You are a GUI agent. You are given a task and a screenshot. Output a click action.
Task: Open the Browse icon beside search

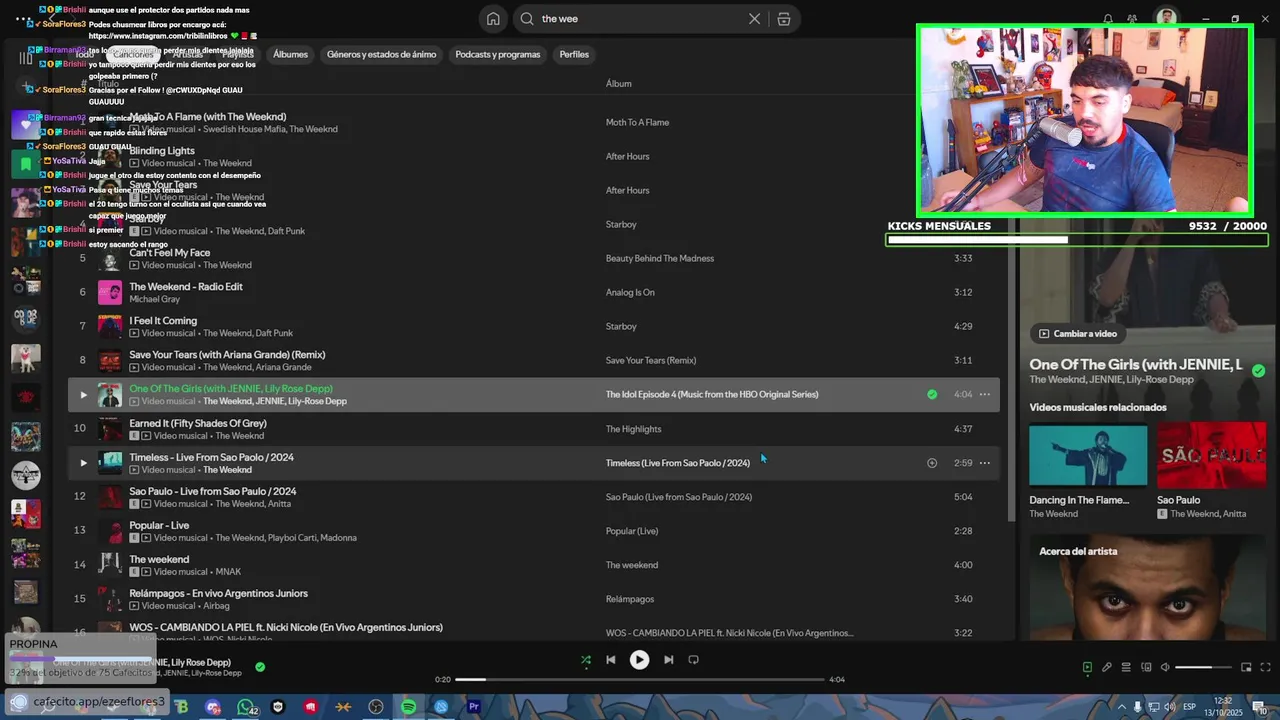point(784,19)
